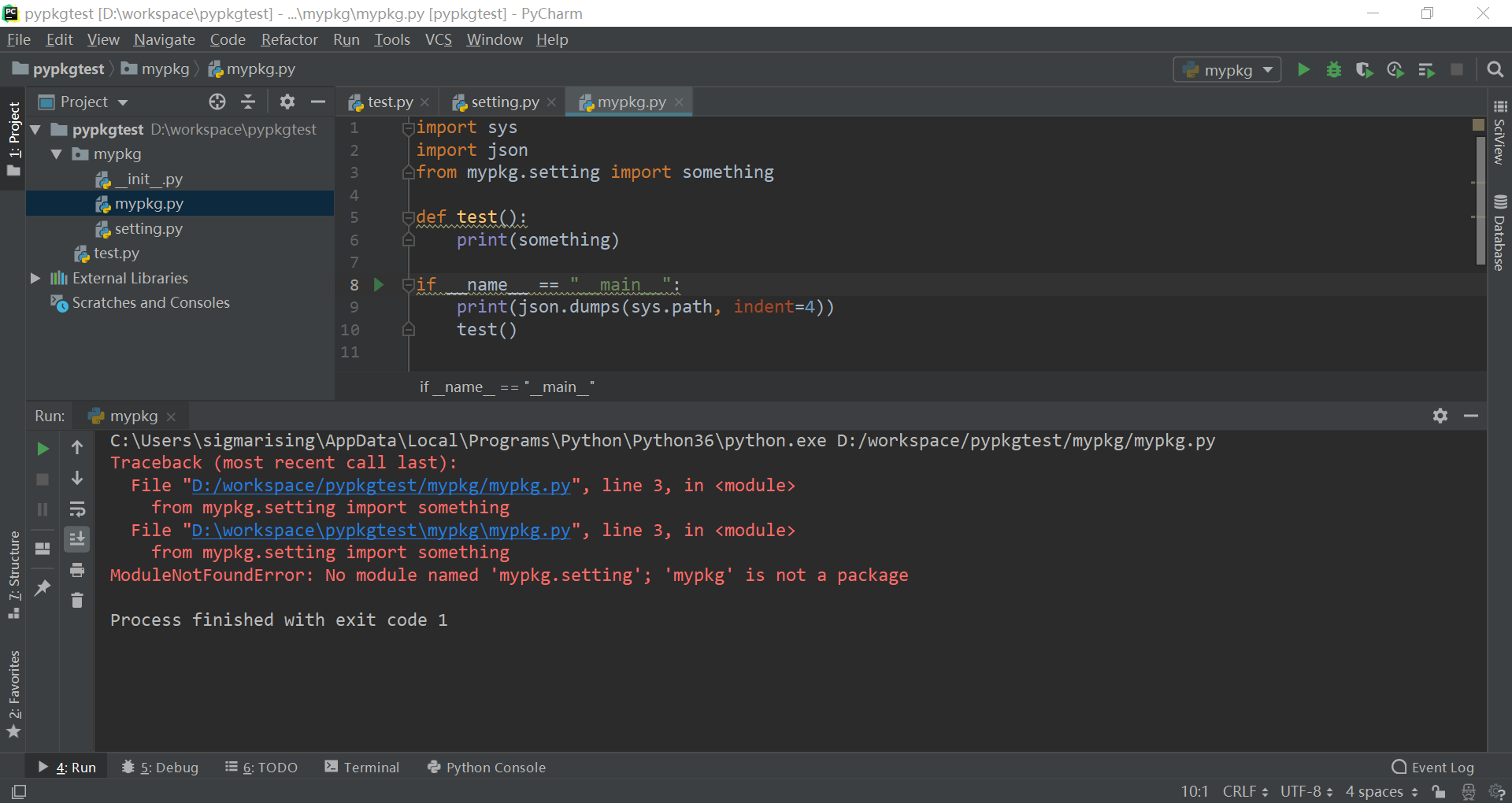Close the mypkg.py editor tab

(x=679, y=102)
